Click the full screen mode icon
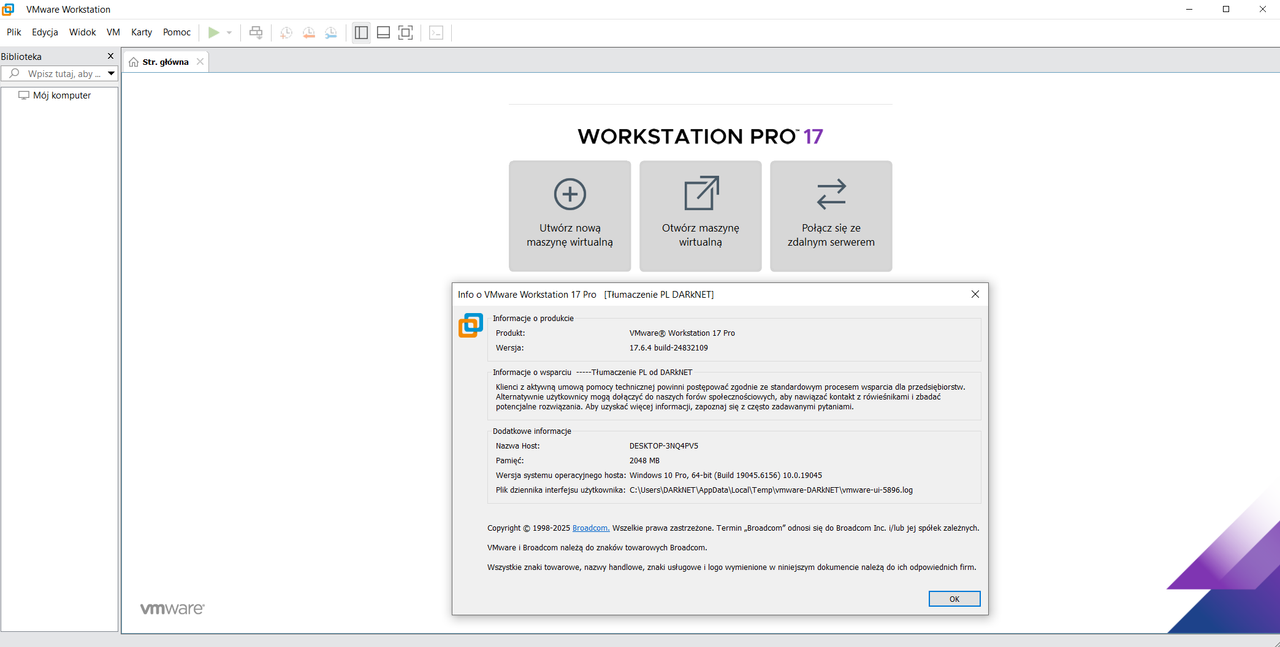The width and height of the screenshot is (1280, 647). click(405, 32)
